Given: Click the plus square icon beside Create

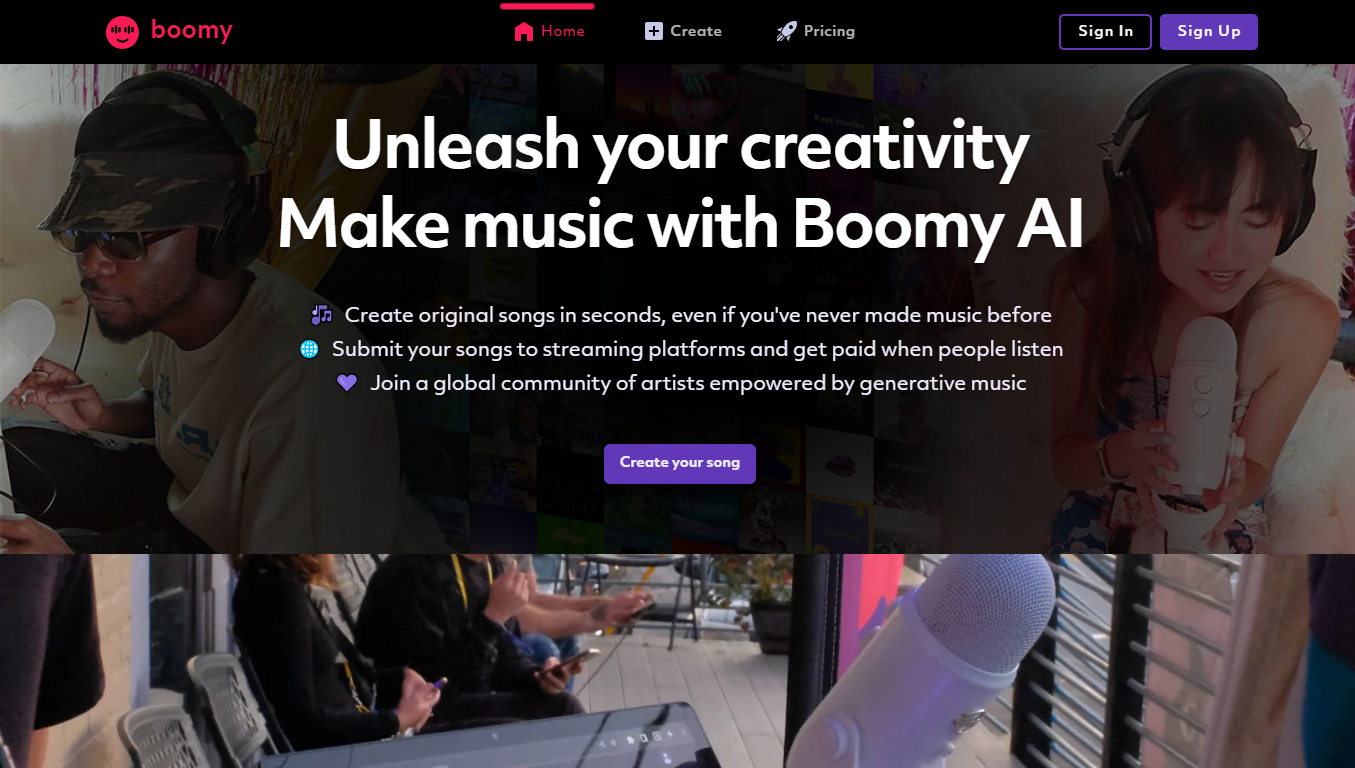Looking at the screenshot, I should (x=654, y=31).
